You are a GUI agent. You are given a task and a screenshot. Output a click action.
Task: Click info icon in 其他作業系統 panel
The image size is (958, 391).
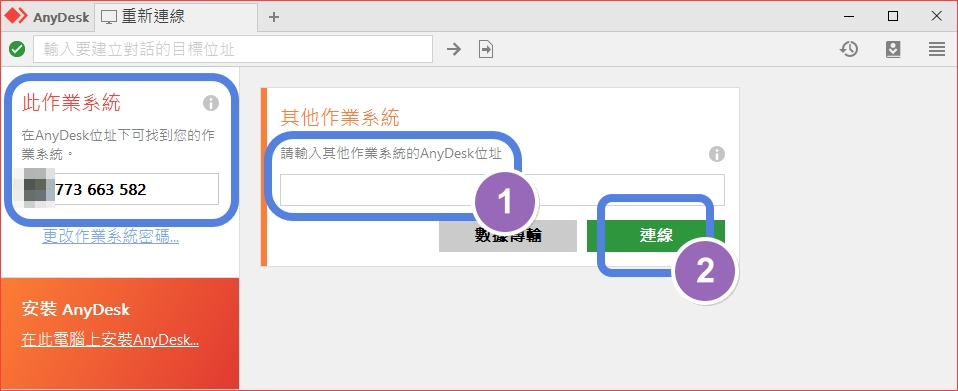pos(717,154)
